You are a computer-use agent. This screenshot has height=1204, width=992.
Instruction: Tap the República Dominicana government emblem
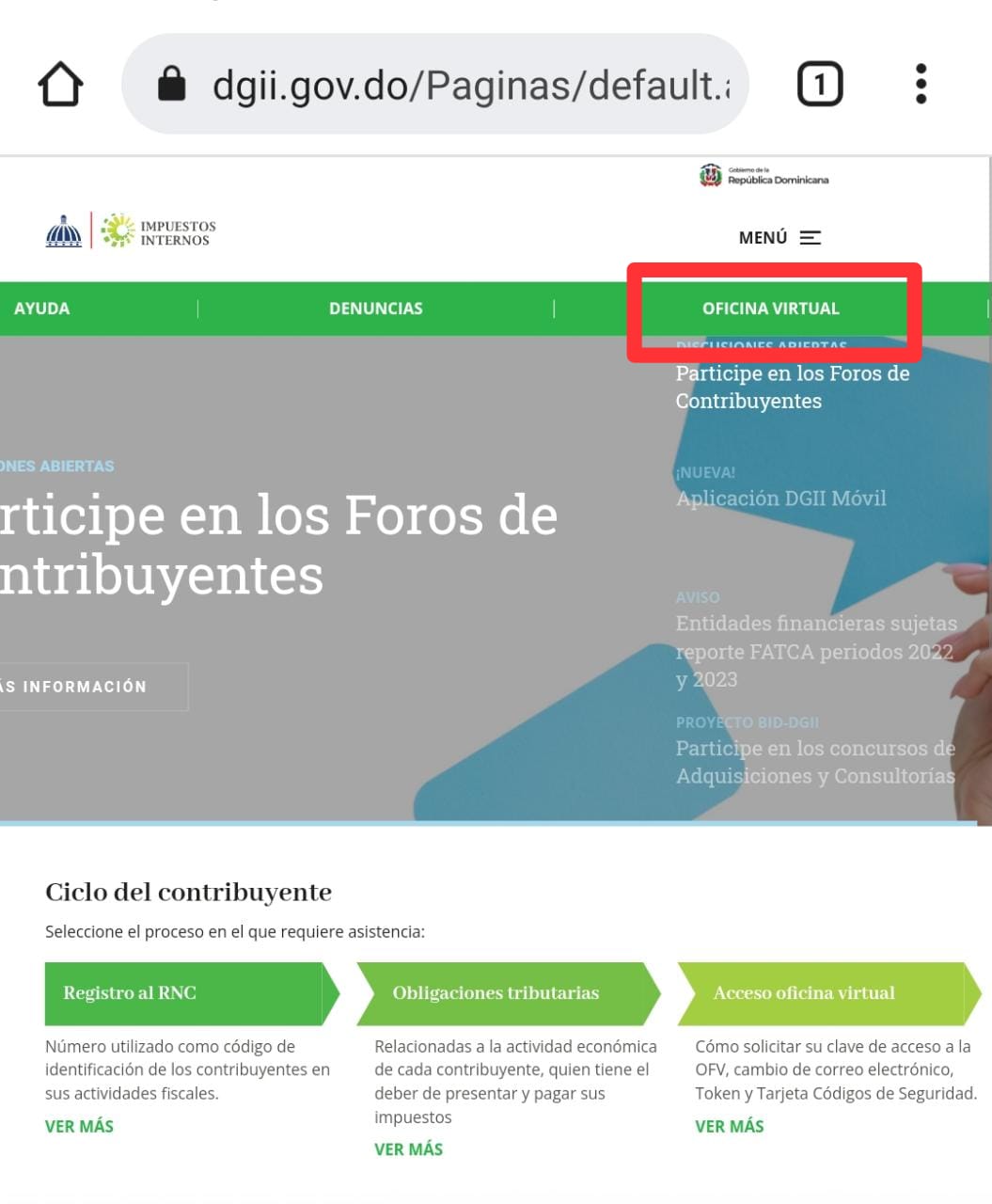click(711, 175)
